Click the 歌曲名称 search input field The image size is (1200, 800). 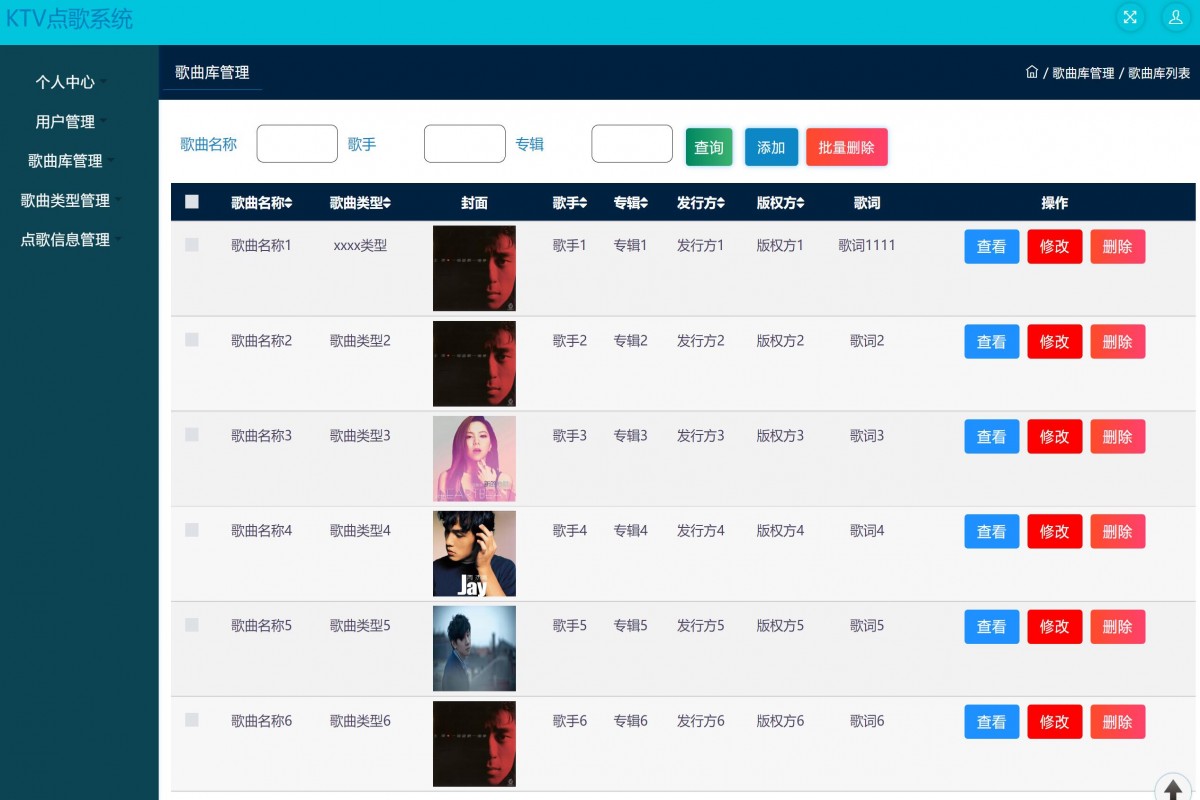coord(297,144)
